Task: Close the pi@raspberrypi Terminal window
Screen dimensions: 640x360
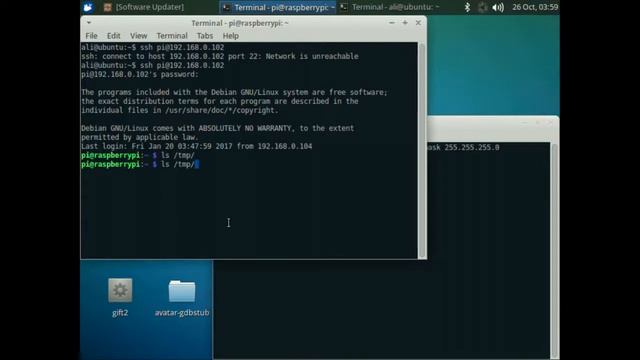Action: [x=418, y=23]
